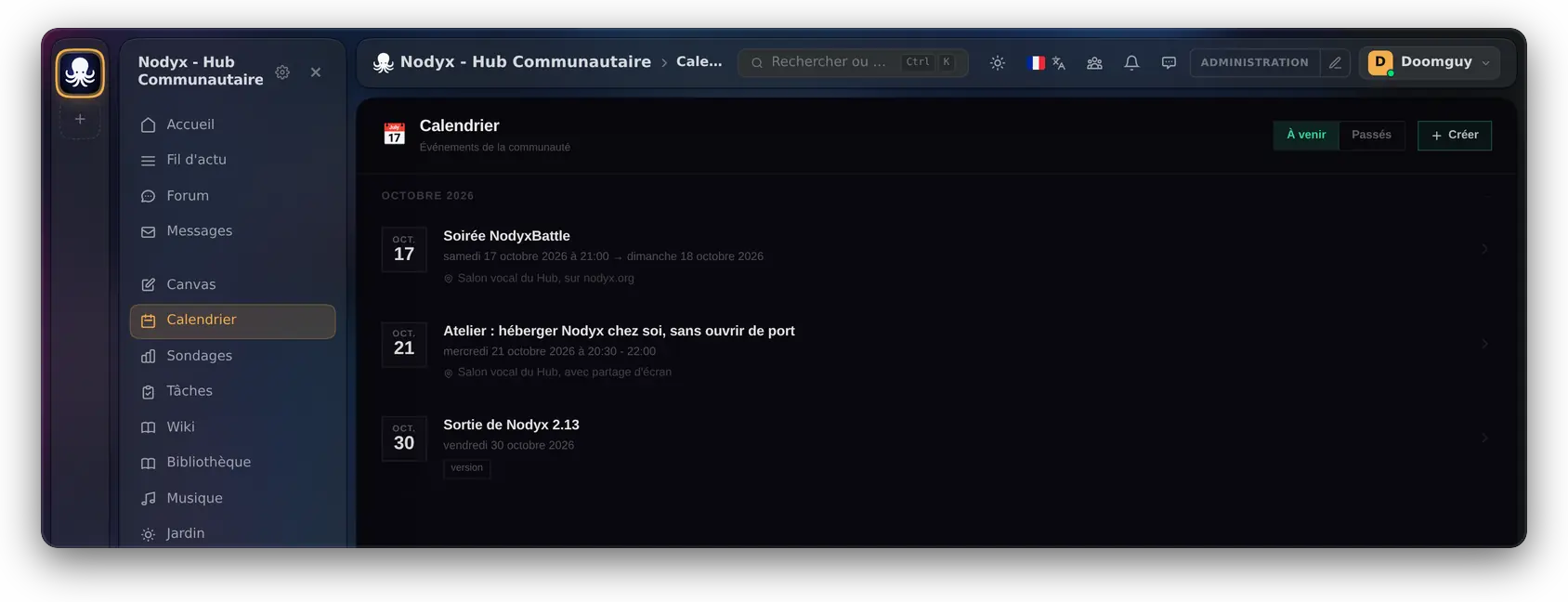1568x602 pixels.
Task: Open the Forum section
Action: [232, 196]
